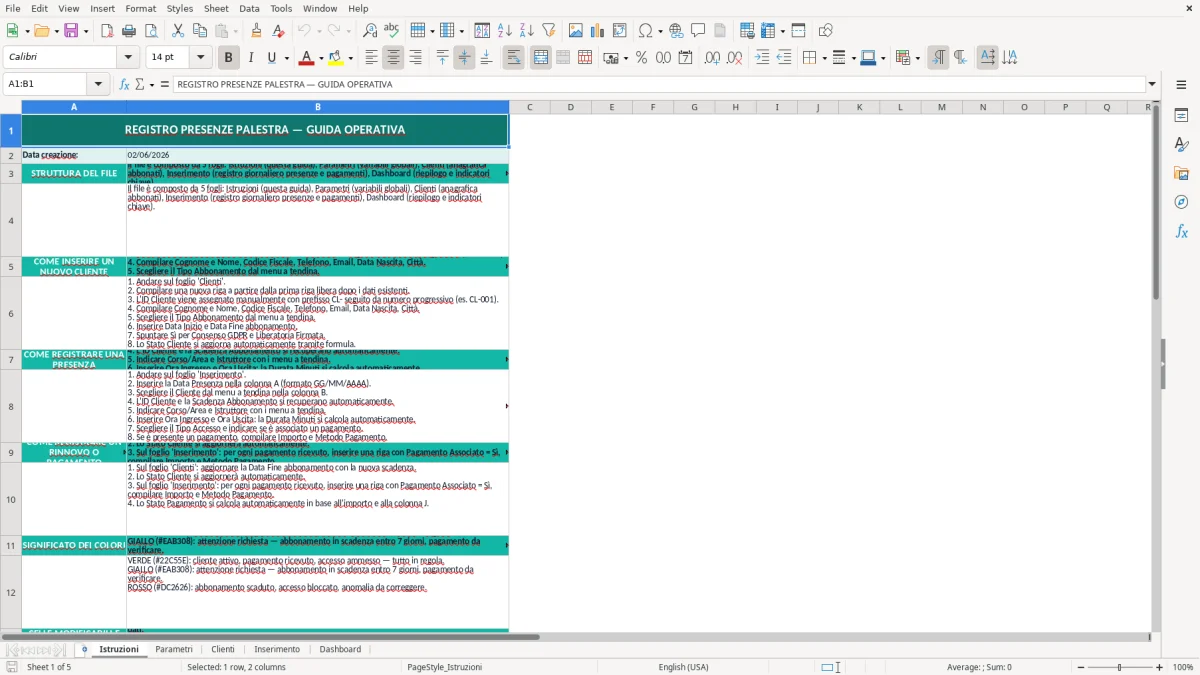Image resolution: width=1200 pixels, height=675 pixels.
Task: Click the Clear Direct Formatting icon
Action: [279, 31]
